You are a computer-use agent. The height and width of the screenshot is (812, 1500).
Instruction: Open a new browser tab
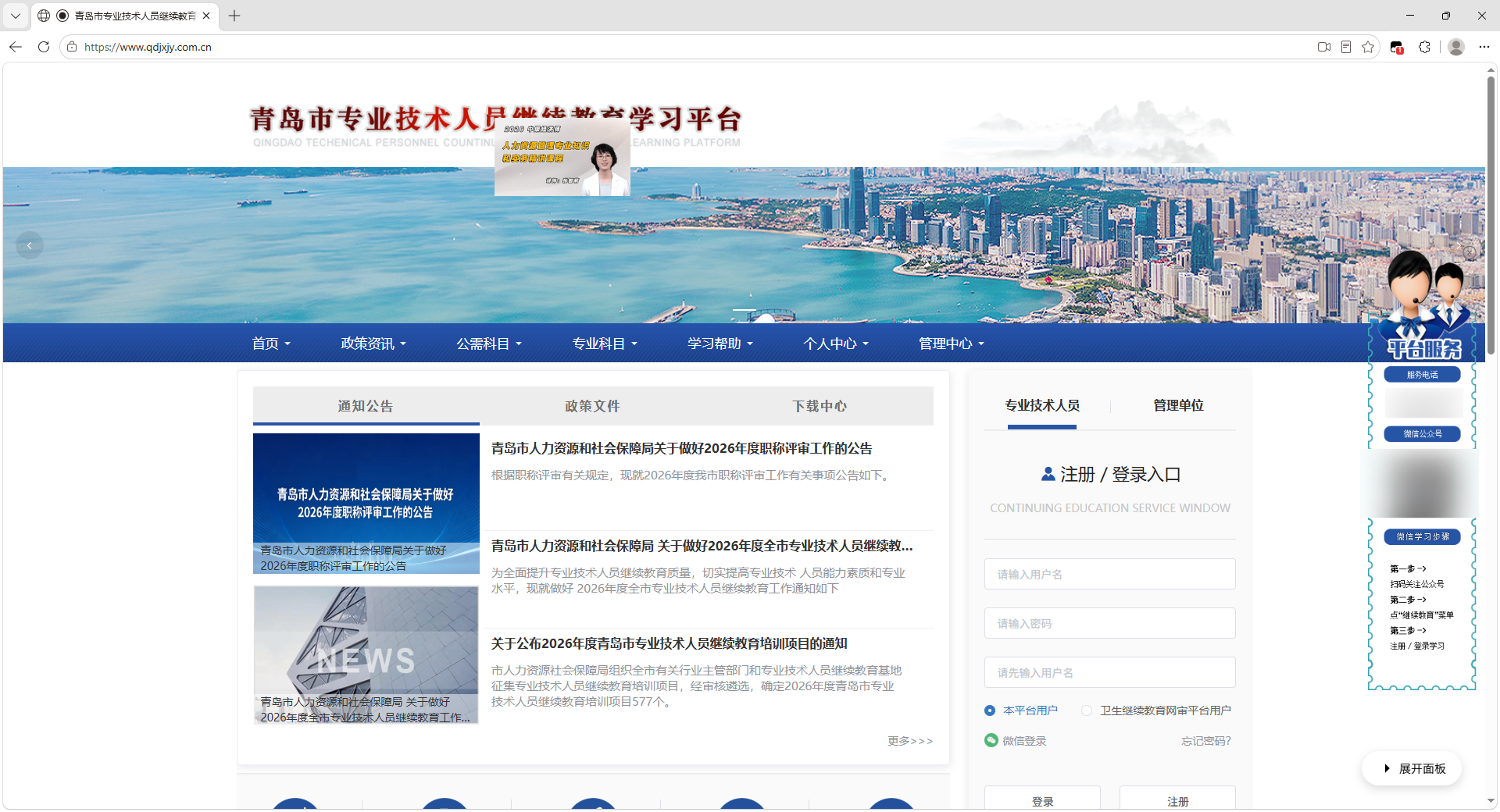tap(234, 16)
